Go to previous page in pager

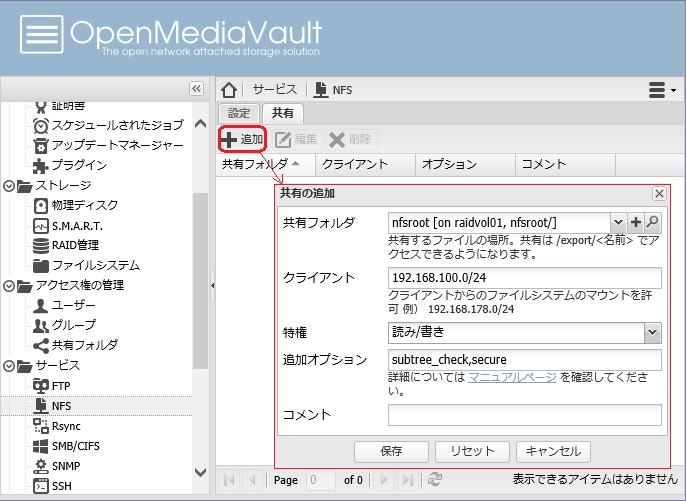(252, 480)
